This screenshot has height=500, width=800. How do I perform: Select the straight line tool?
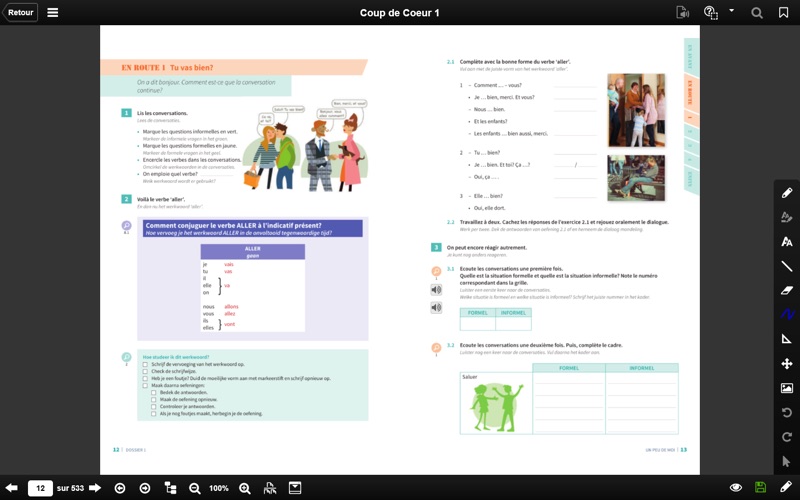tap(787, 266)
